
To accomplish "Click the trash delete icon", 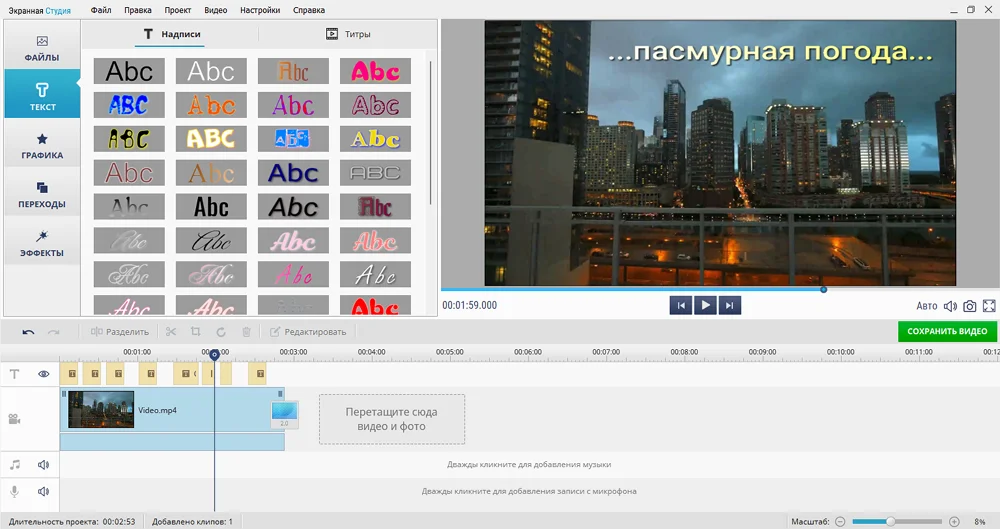I will coord(246,332).
